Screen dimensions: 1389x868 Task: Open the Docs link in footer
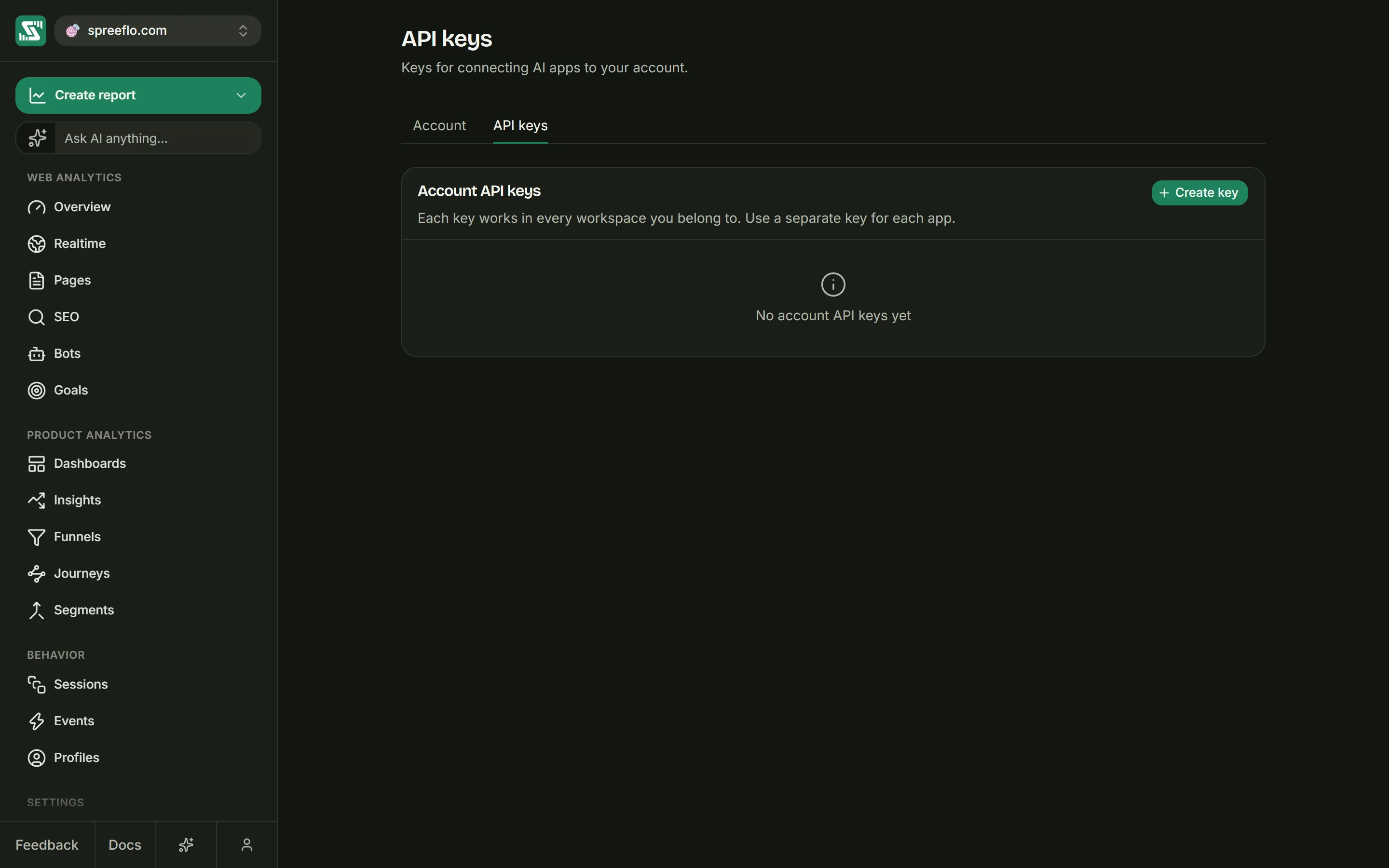(124, 845)
